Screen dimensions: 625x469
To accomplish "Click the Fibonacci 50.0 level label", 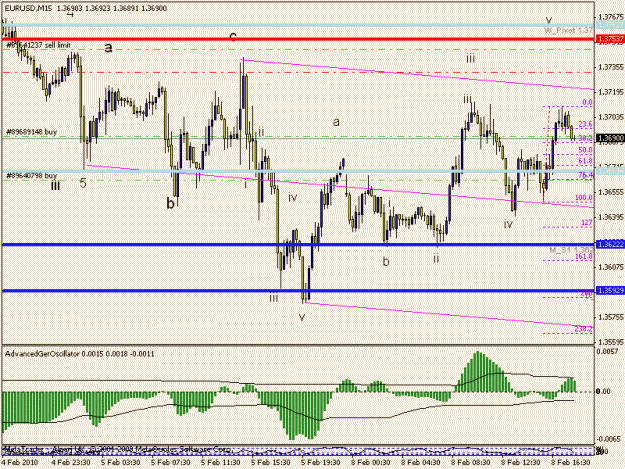I will 585,150.
